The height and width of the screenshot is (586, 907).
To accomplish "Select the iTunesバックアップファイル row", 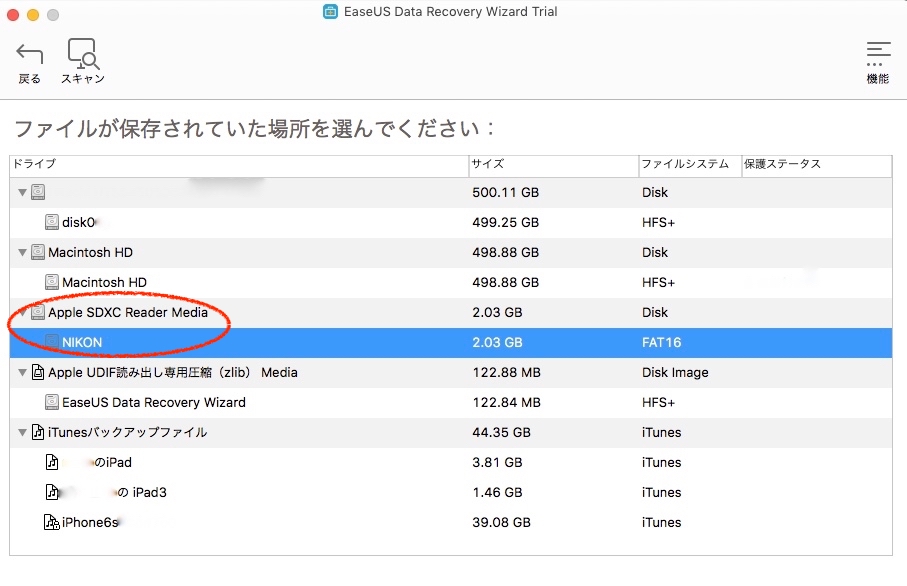I will 451,432.
